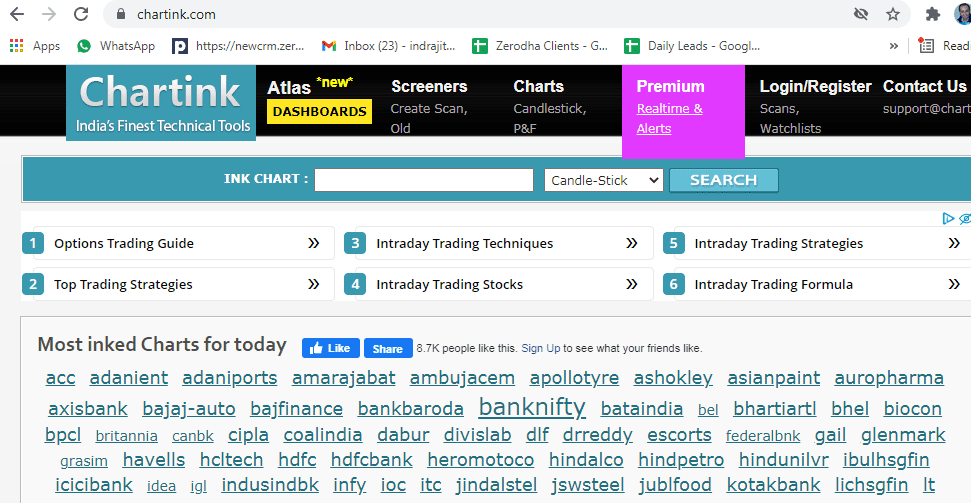
Task: Open the bajaj-auto chart link
Action: pyautogui.click(x=189, y=409)
